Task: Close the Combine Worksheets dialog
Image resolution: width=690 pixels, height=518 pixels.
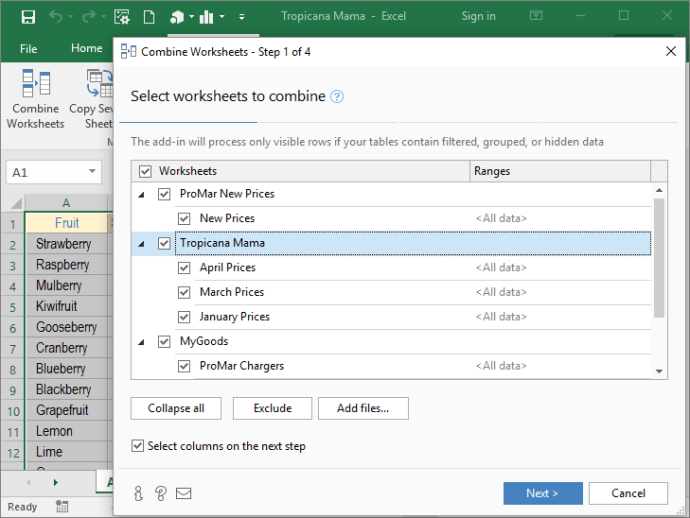Action: 671,51
